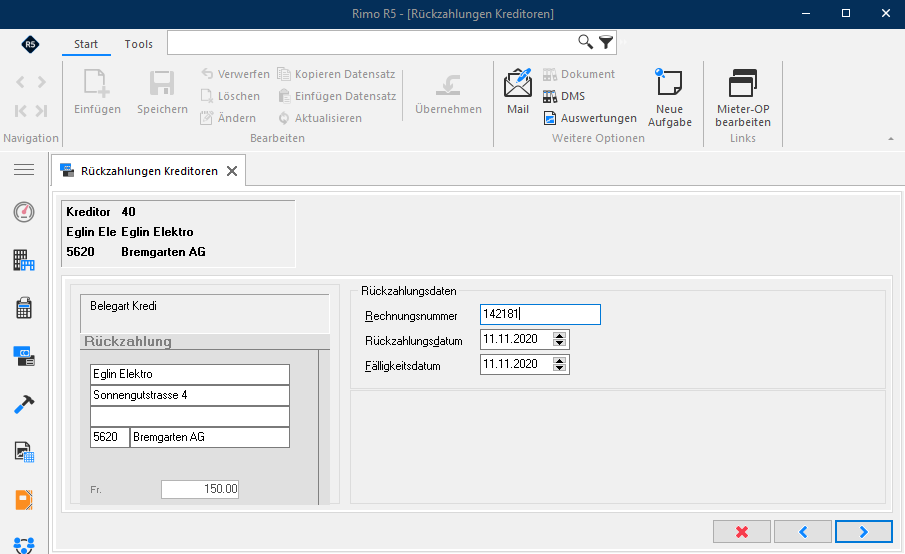Viewport: 905px width, 554px height.
Task: Increase the Fälligkeitsdatum with up arrow
Action: click(x=559, y=361)
